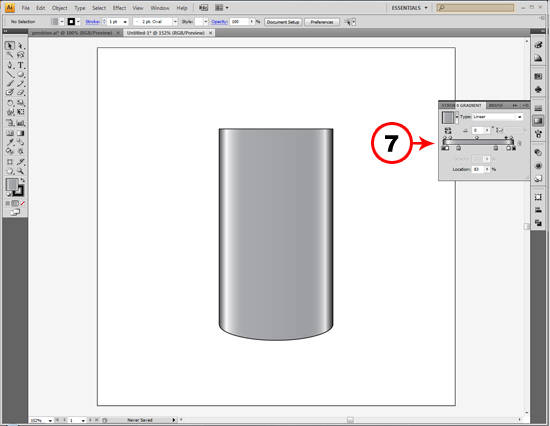Set fill to None in toolbox

(x=23, y=203)
